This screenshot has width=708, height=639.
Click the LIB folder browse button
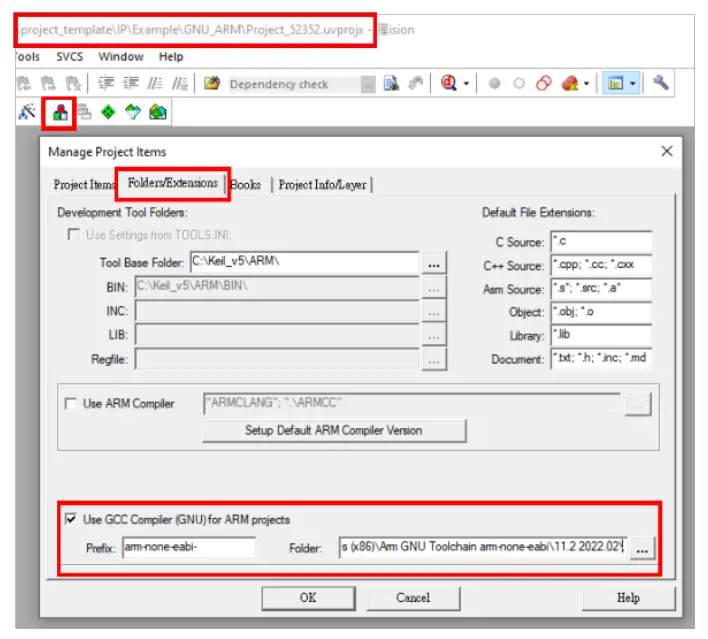point(434,336)
